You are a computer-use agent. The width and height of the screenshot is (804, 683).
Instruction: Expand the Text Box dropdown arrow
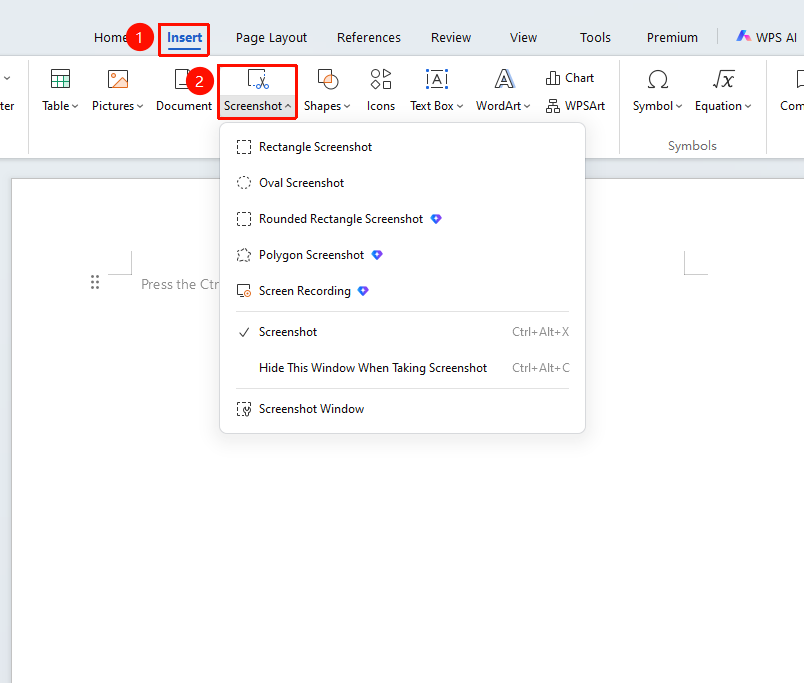[460, 106]
